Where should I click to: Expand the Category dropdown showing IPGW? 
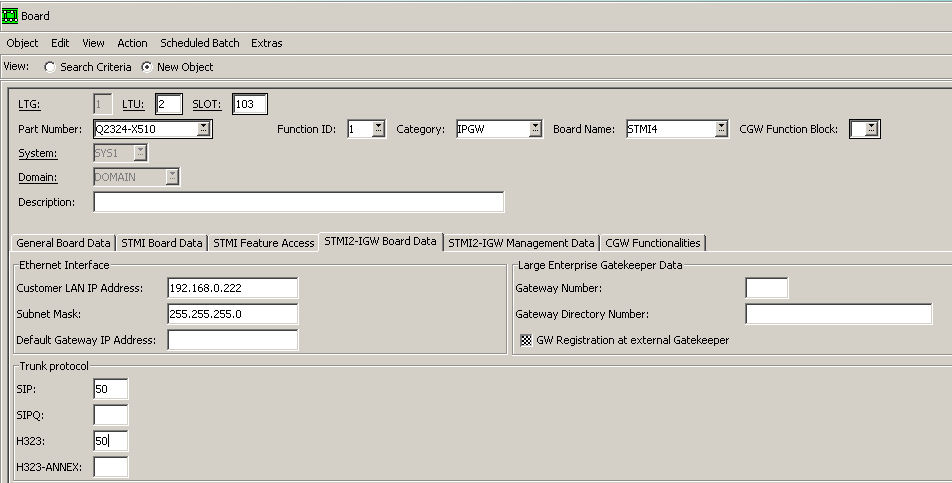coord(535,129)
